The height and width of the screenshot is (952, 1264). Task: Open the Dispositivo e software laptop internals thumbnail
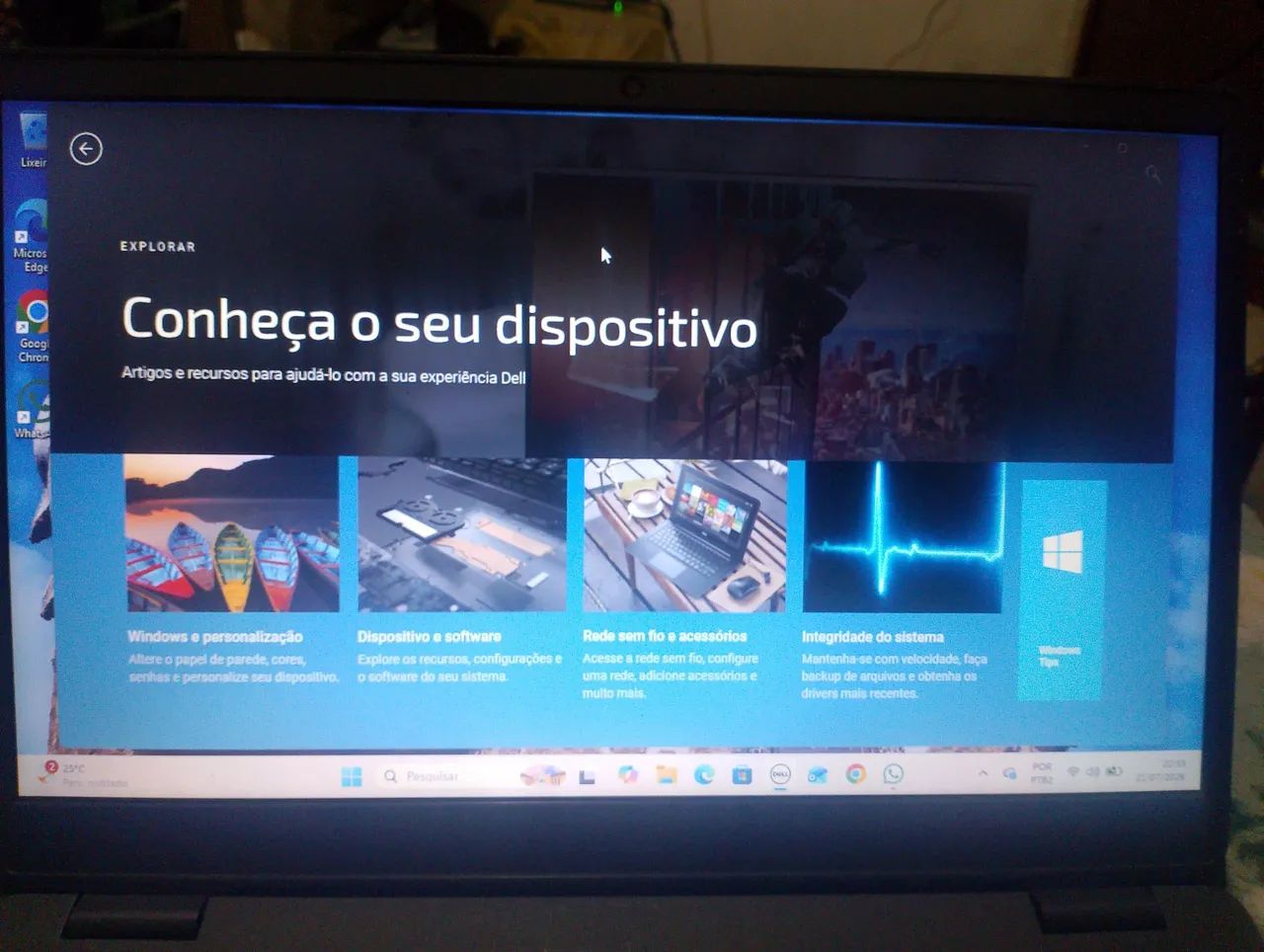(461, 534)
